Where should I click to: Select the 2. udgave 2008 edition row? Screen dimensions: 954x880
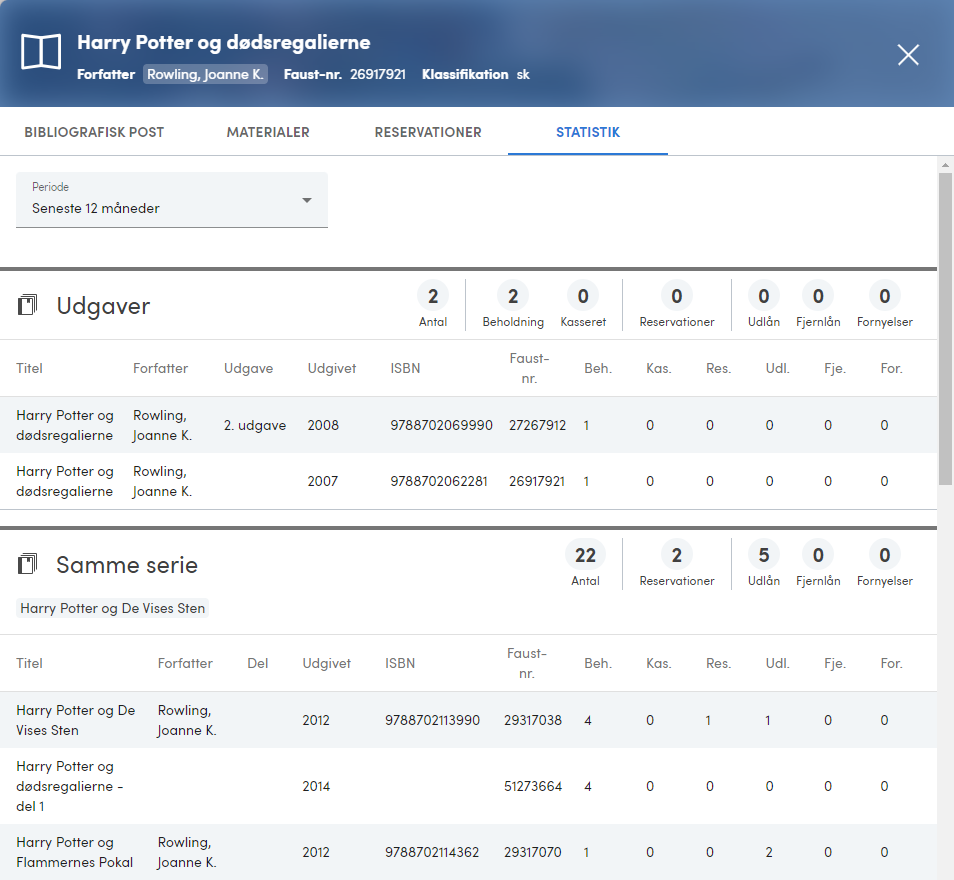click(468, 425)
